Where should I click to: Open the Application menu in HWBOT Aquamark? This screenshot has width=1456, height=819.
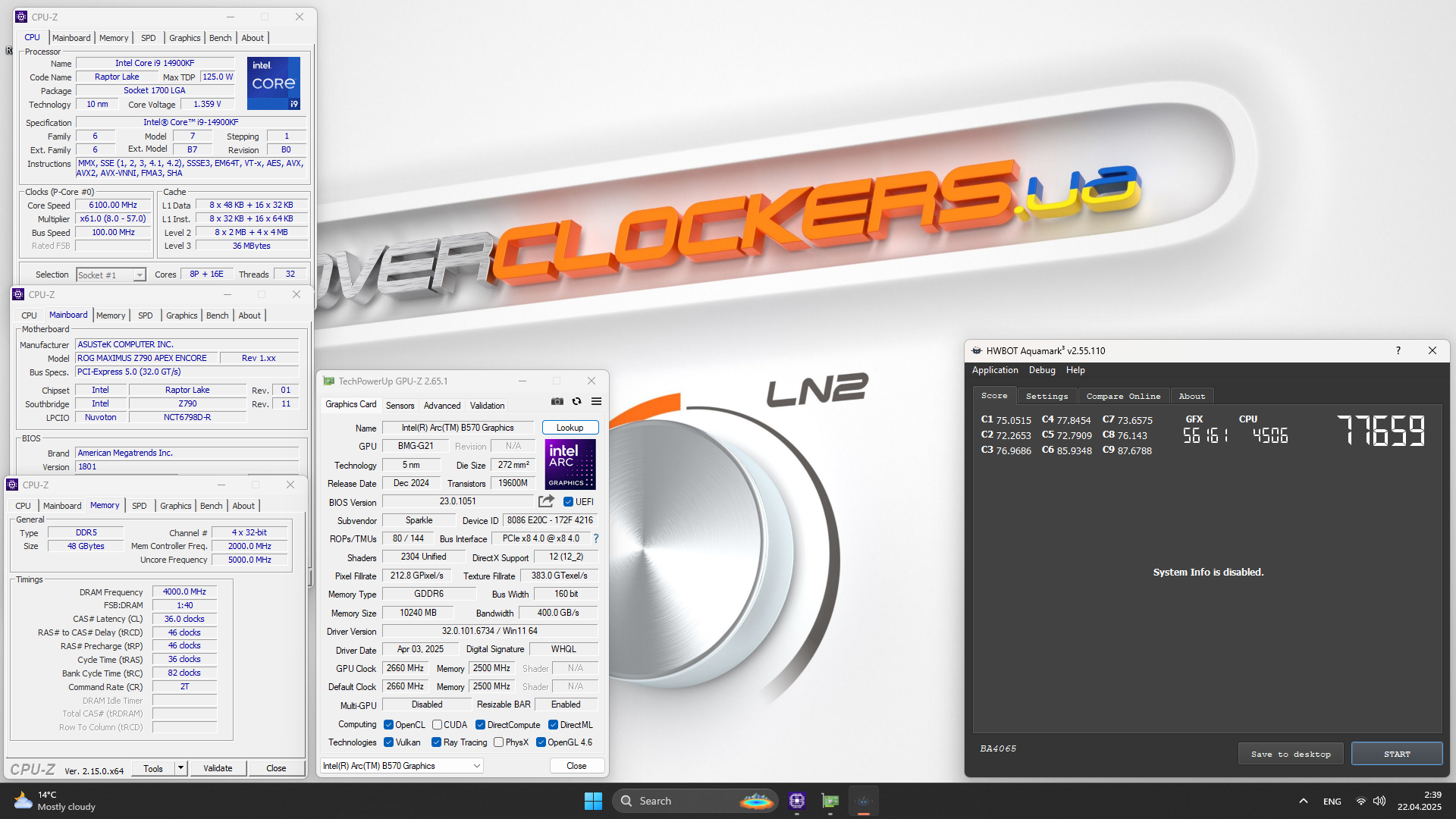(x=995, y=370)
